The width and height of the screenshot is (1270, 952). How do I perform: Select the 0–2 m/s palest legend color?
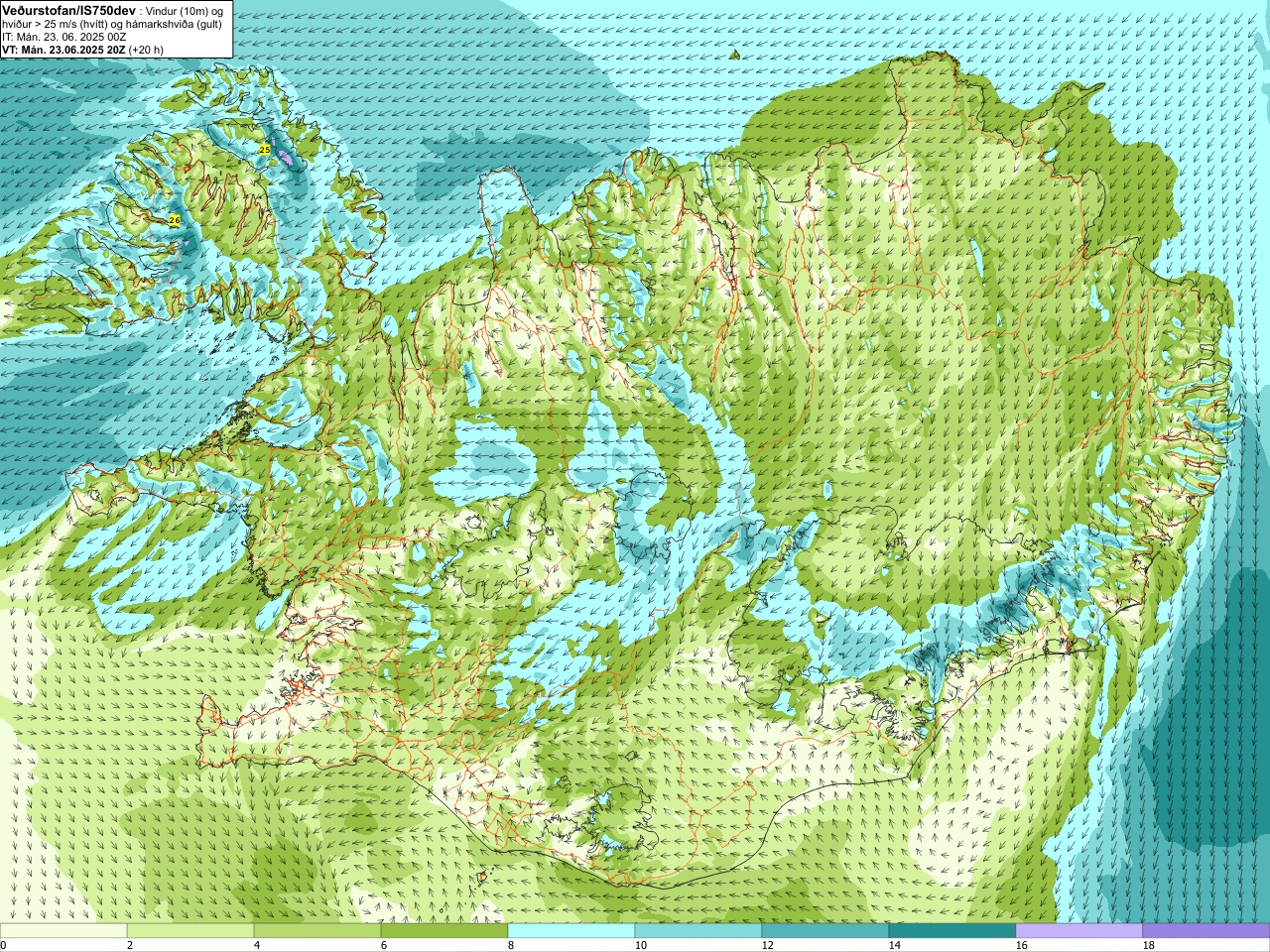[x=63, y=931]
